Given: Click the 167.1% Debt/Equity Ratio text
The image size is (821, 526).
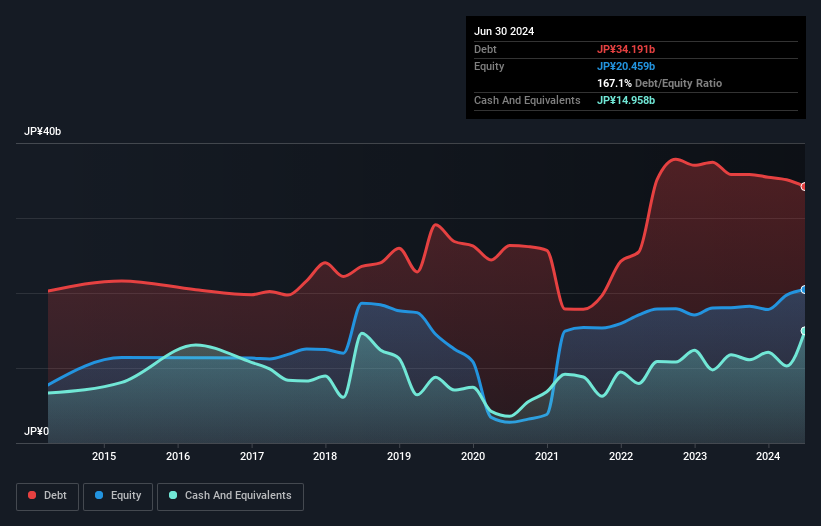Looking at the screenshot, I should [x=659, y=83].
